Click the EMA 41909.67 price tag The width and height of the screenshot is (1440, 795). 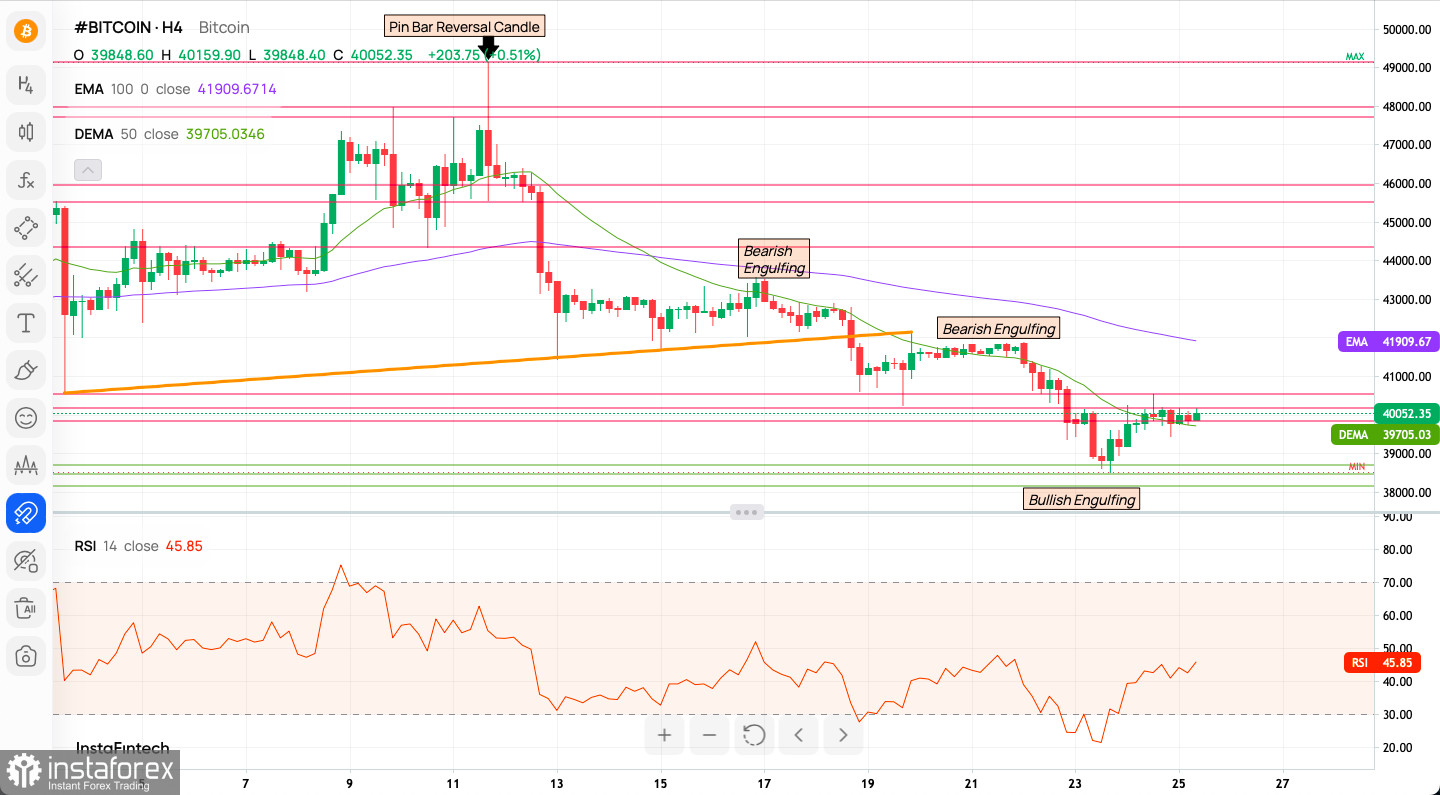click(x=1388, y=341)
